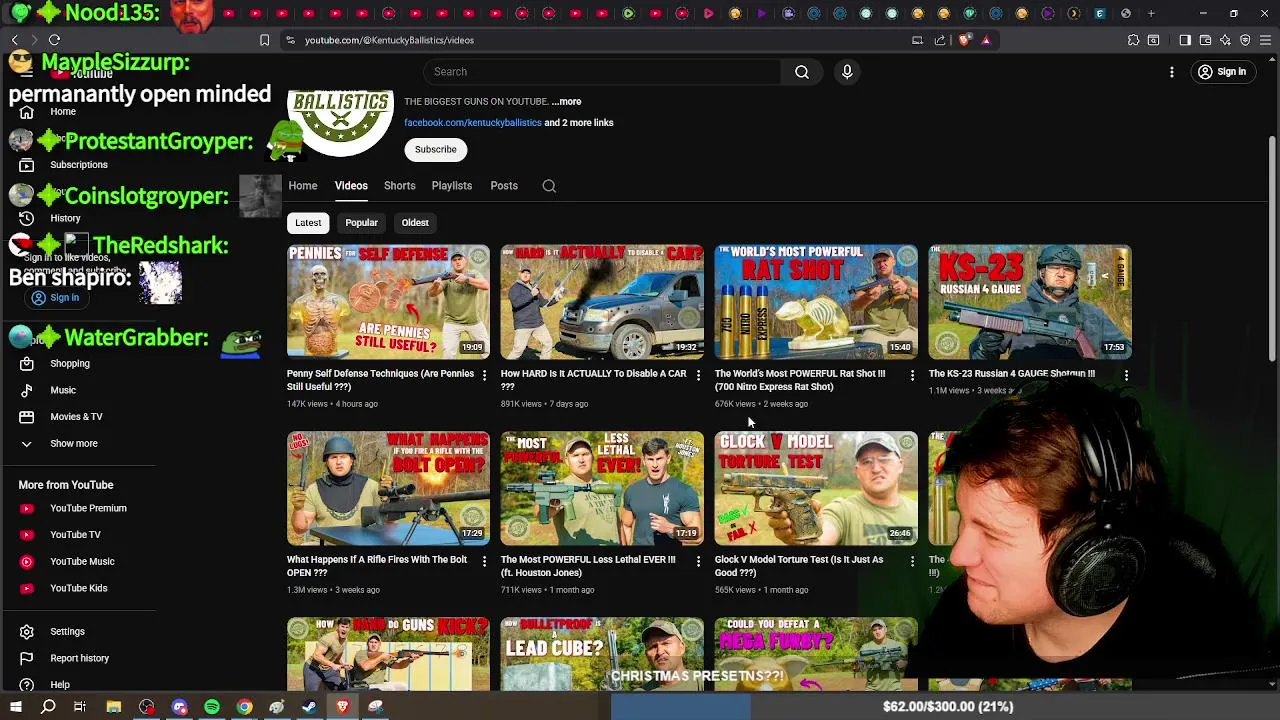Open Subscriptions in the sidebar
The width and height of the screenshot is (1280, 720).
(x=78, y=165)
